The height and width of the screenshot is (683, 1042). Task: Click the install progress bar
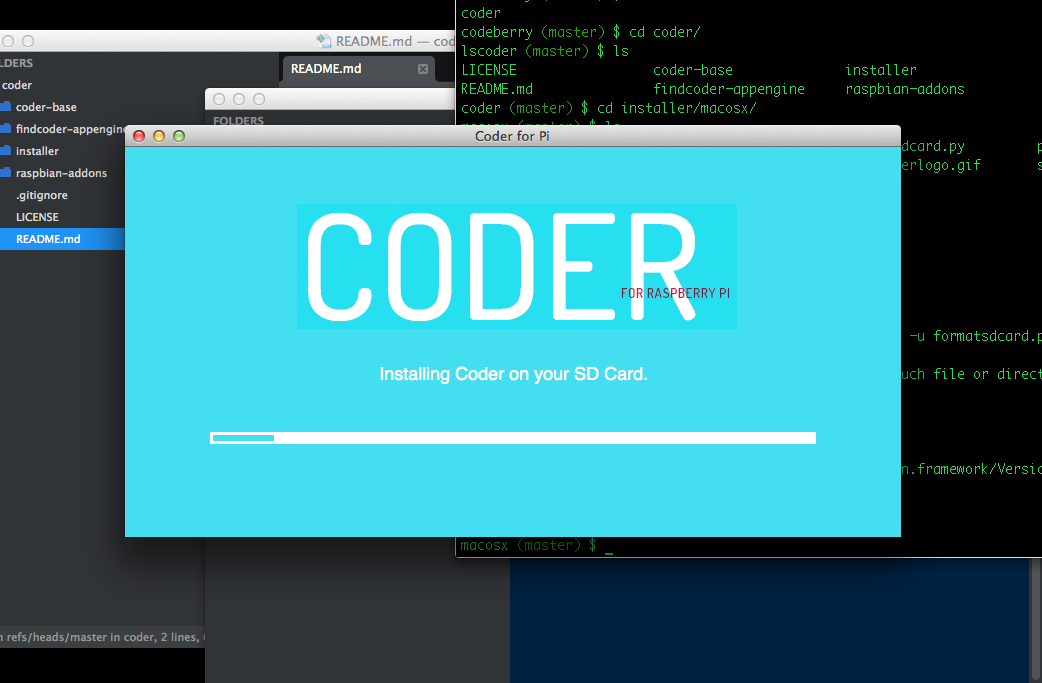pyautogui.click(x=513, y=438)
